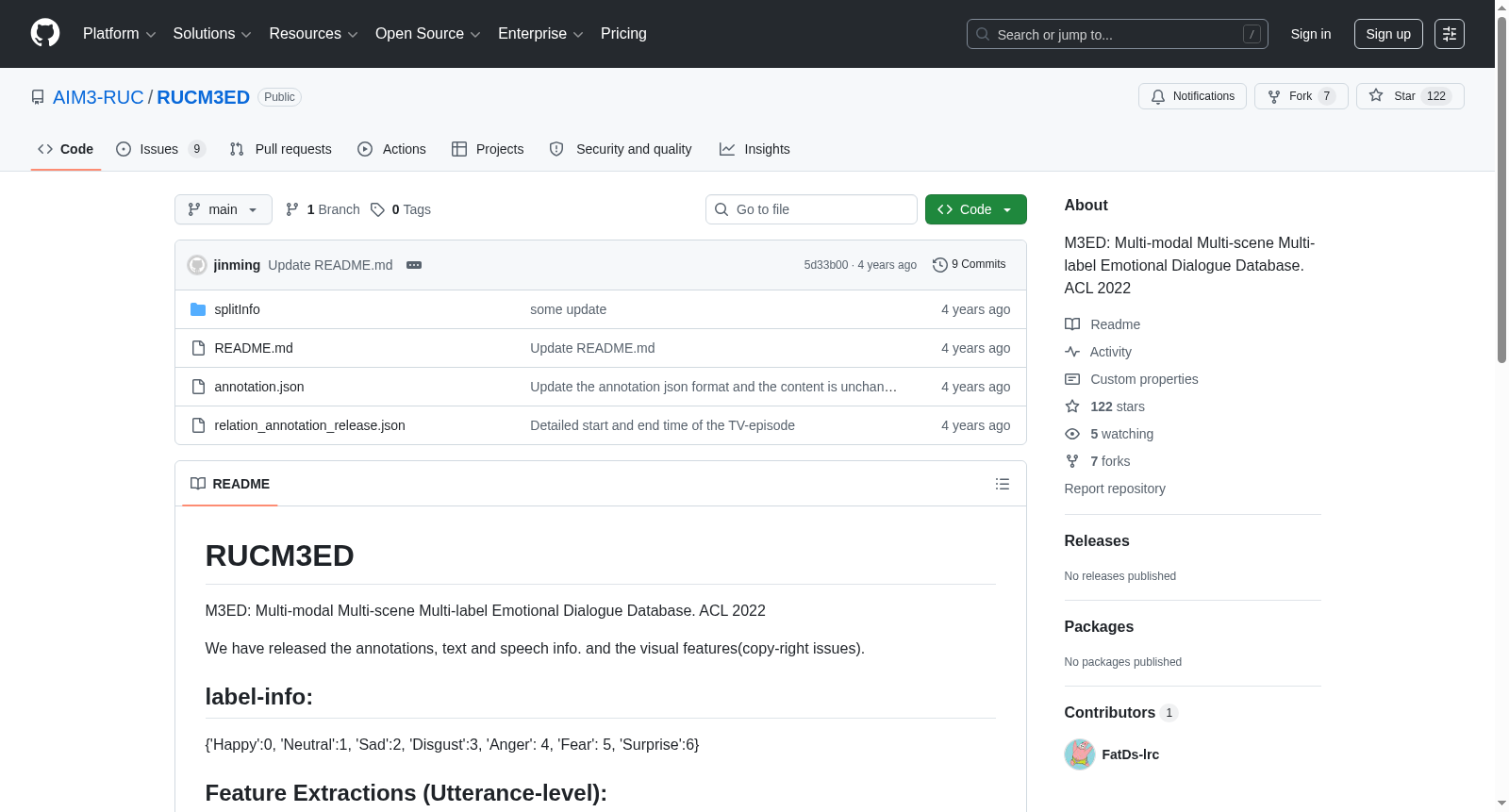Click the page vertical scrollbar thumb
Image resolution: width=1509 pixels, height=812 pixels.
pos(1501,189)
